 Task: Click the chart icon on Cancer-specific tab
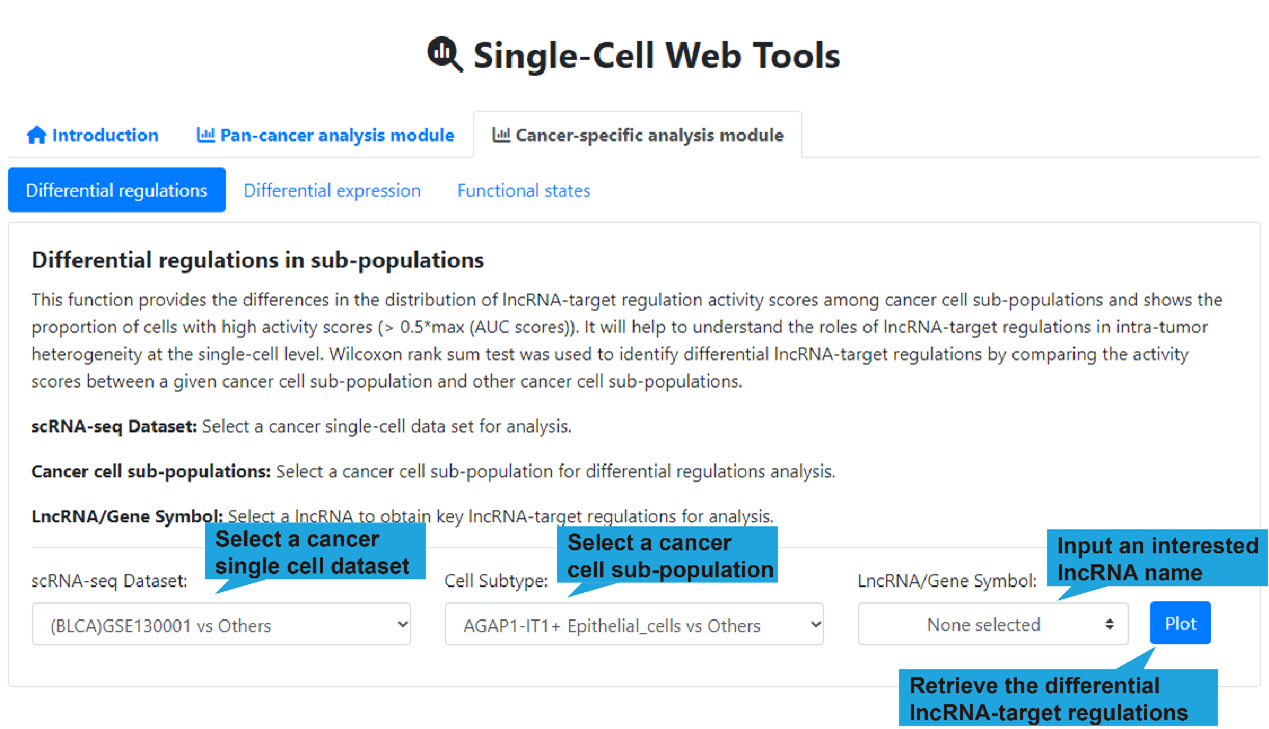click(502, 135)
